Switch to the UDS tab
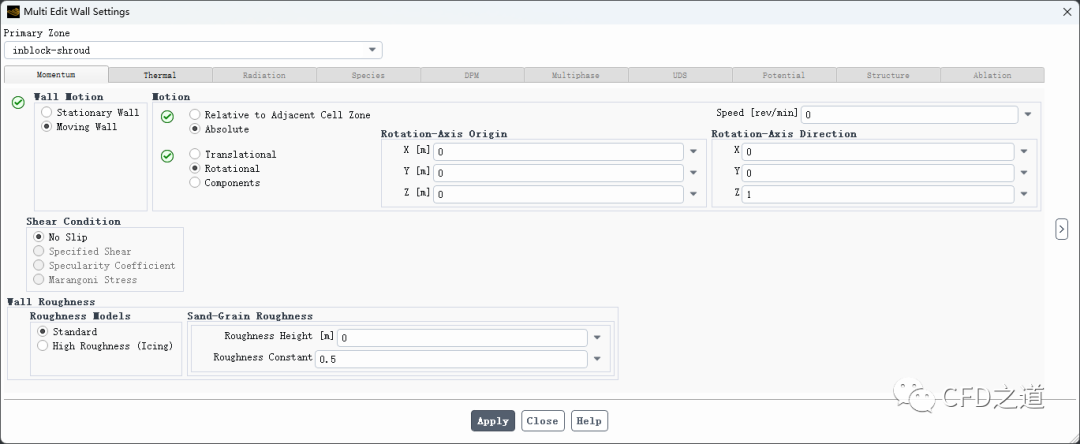 click(680, 75)
